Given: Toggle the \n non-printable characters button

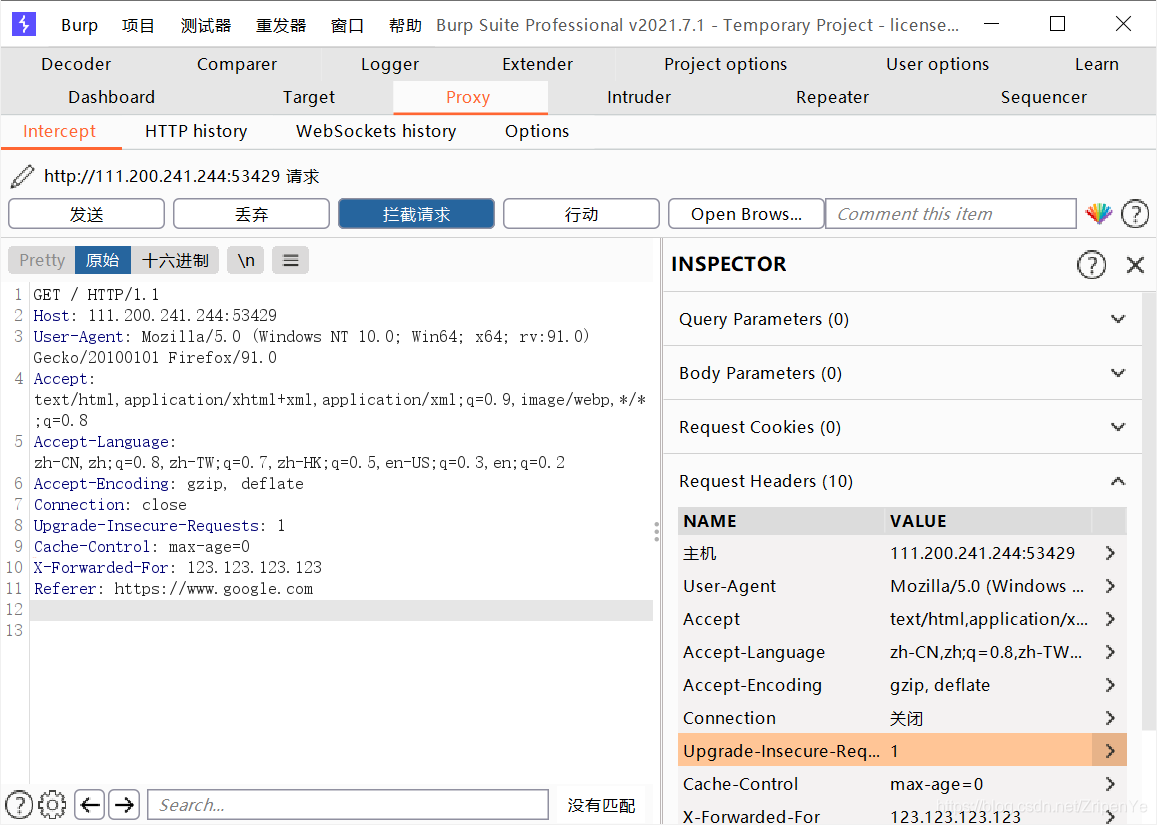Looking at the screenshot, I should [x=246, y=260].
